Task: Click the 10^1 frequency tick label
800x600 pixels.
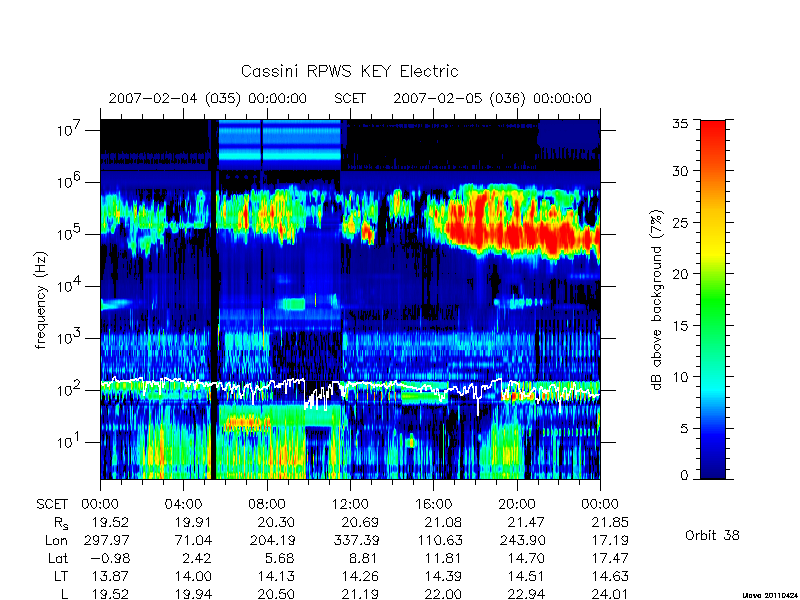Action: pyautogui.click(x=70, y=442)
